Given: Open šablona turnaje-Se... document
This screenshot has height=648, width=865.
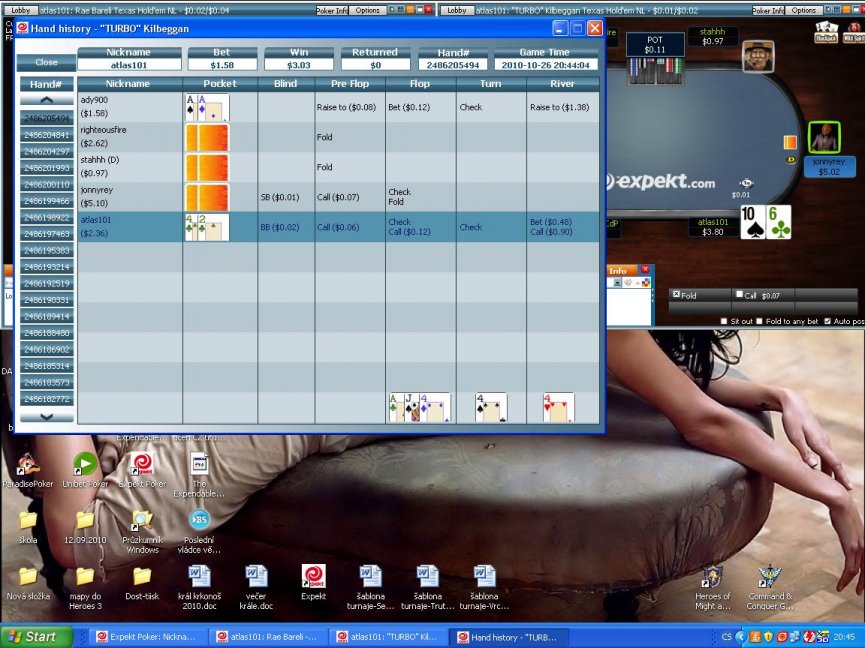Looking at the screenshot, I should pyautogui.click(x=370, y=588).
